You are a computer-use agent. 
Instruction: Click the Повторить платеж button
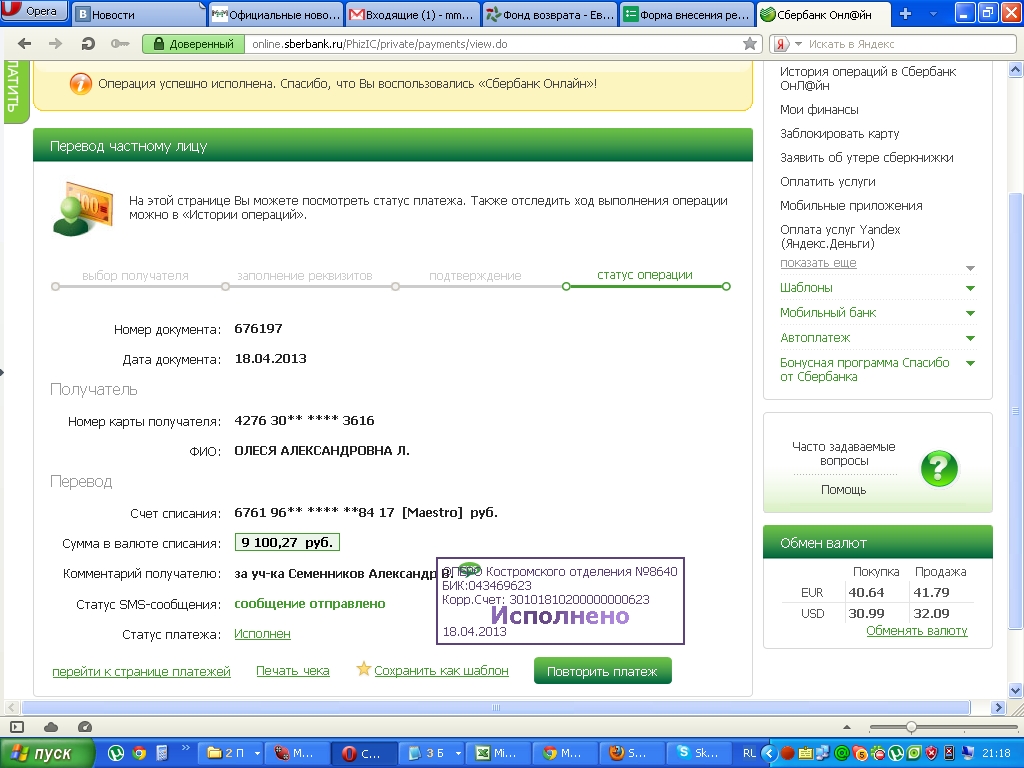click(x=602, y=671)
